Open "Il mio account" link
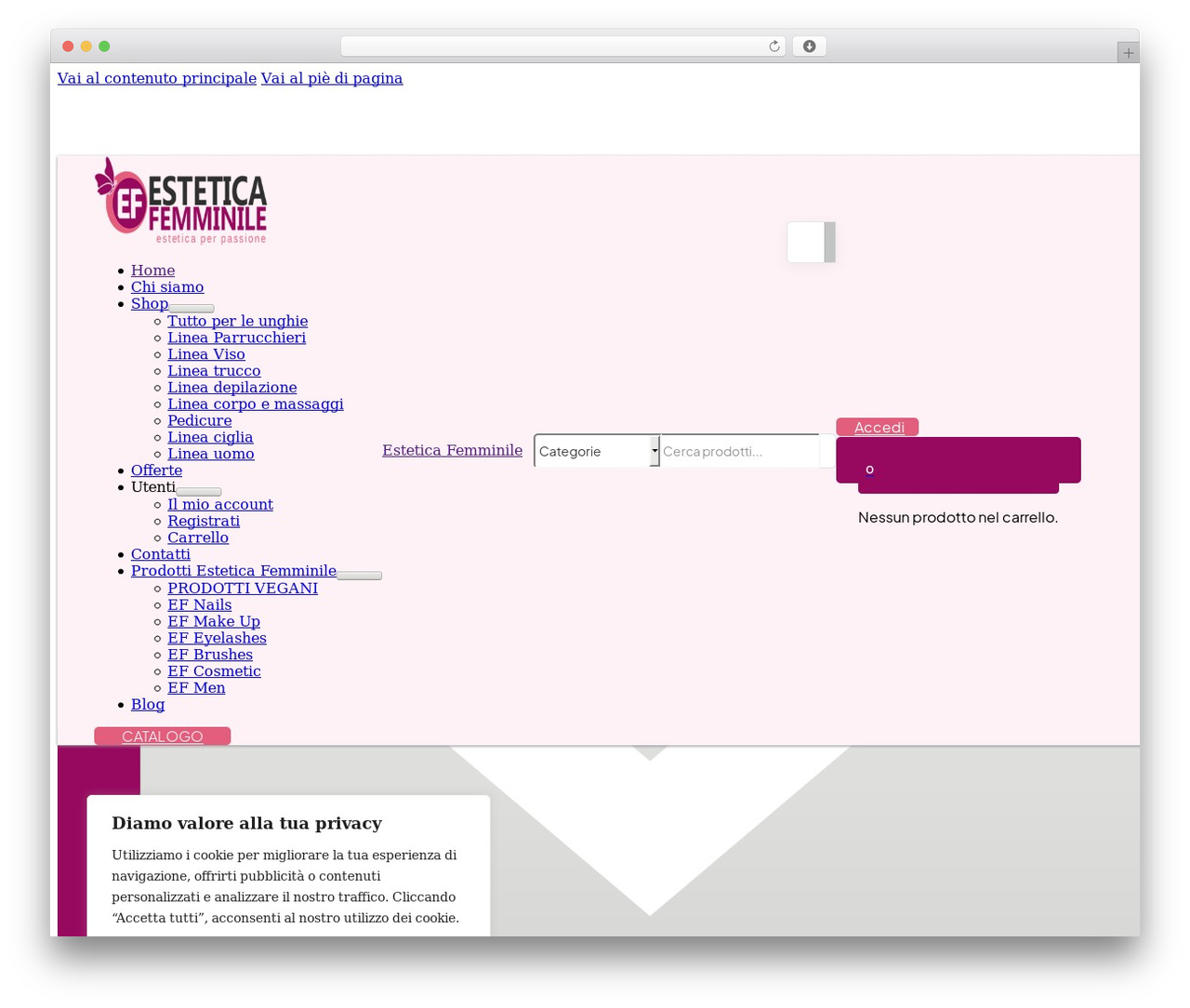This screenshot has width=1190, height=1008. (220, 505)
